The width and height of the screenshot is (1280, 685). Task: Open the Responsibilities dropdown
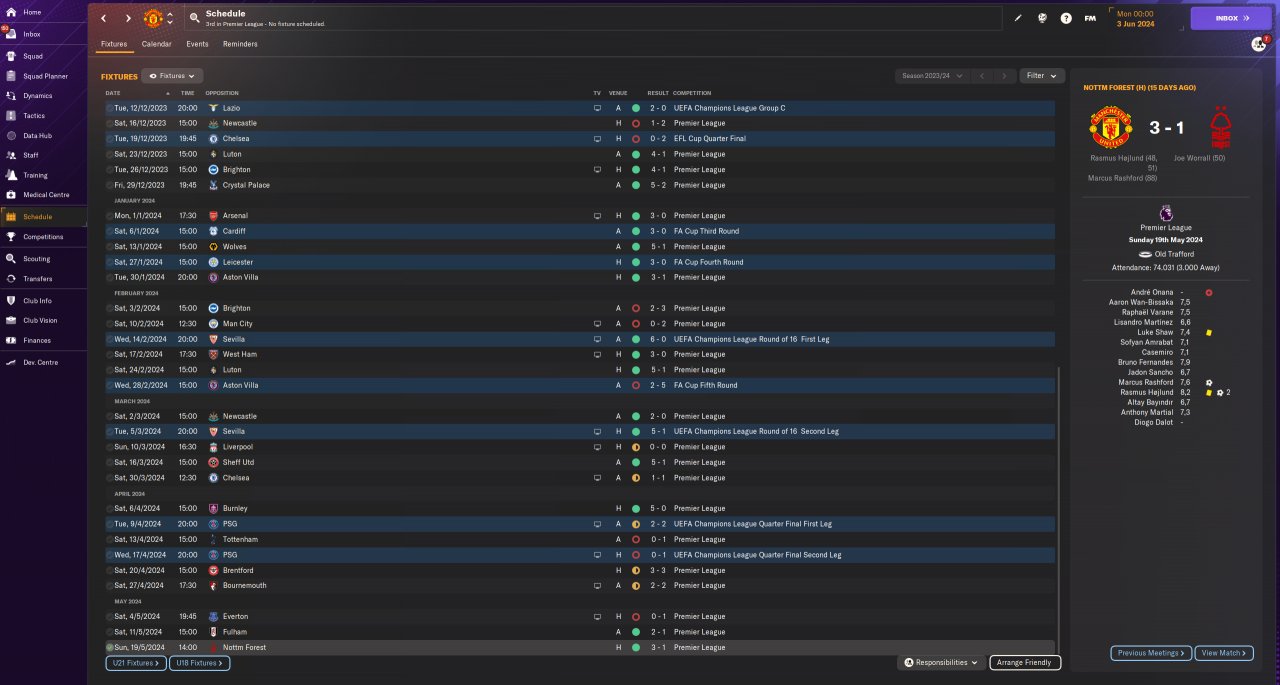pyautogui.click(x=940, y=662)
